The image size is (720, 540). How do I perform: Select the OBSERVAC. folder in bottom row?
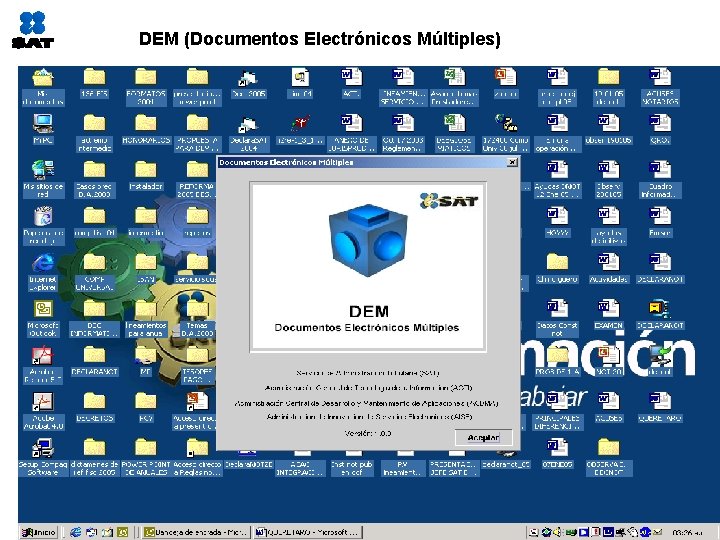(x=608, y=457)
